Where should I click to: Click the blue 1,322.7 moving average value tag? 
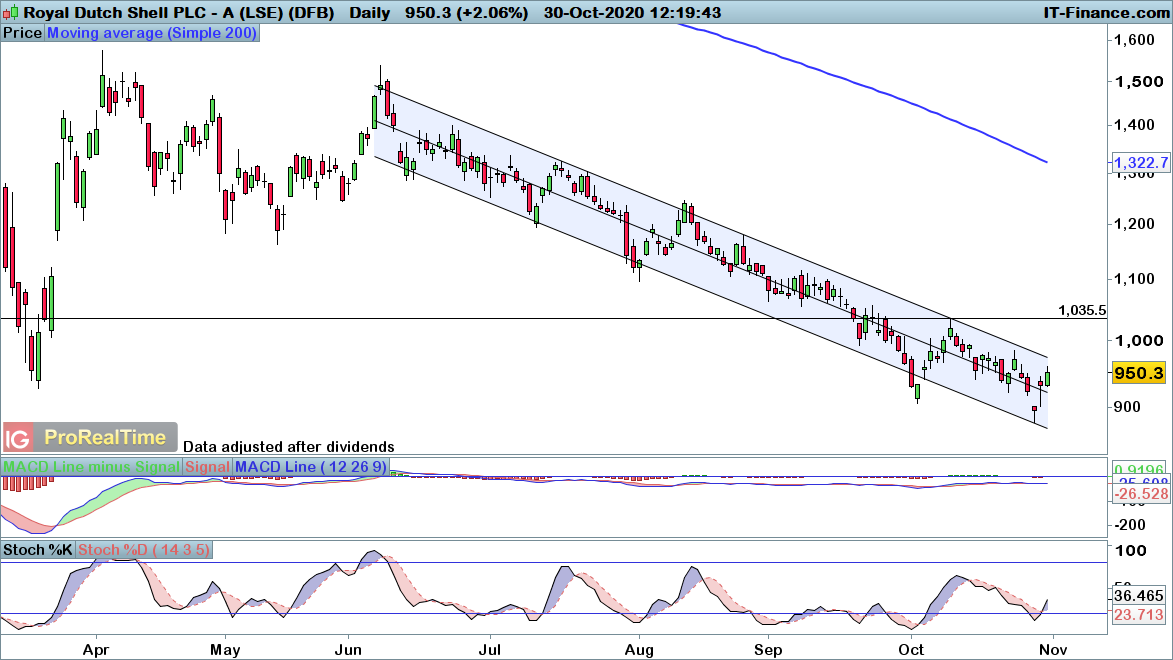(x=1140, y=163)
